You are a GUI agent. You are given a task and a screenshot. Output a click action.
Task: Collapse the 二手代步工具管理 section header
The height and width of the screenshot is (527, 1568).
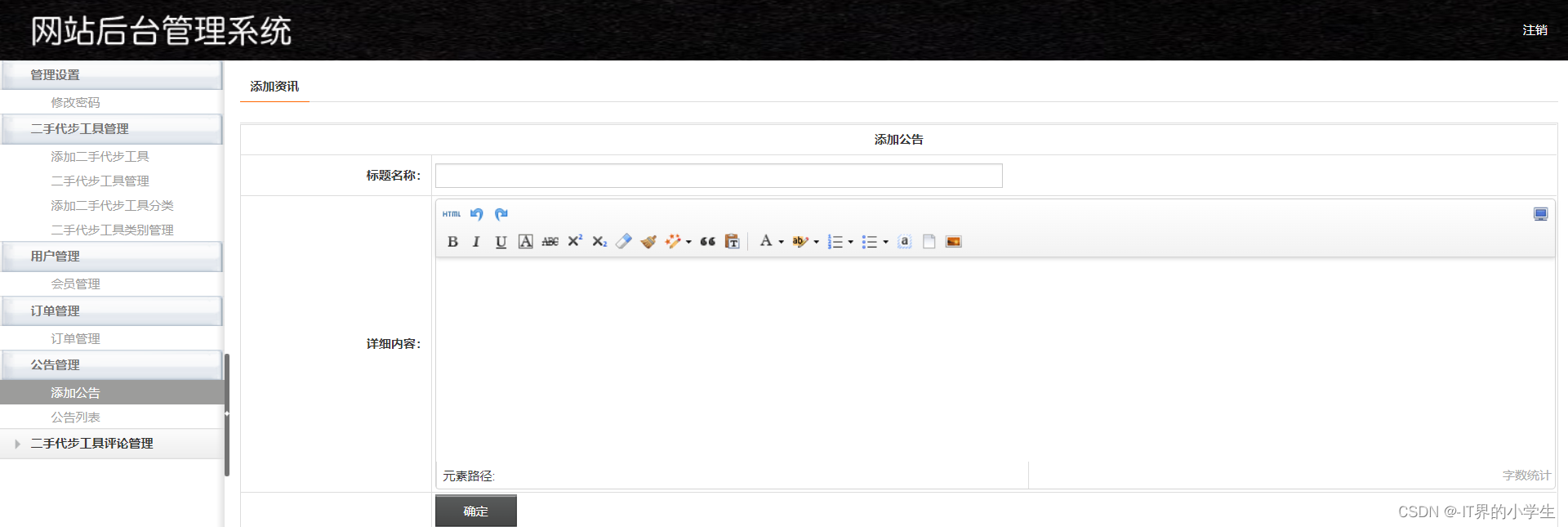point(111,129)
